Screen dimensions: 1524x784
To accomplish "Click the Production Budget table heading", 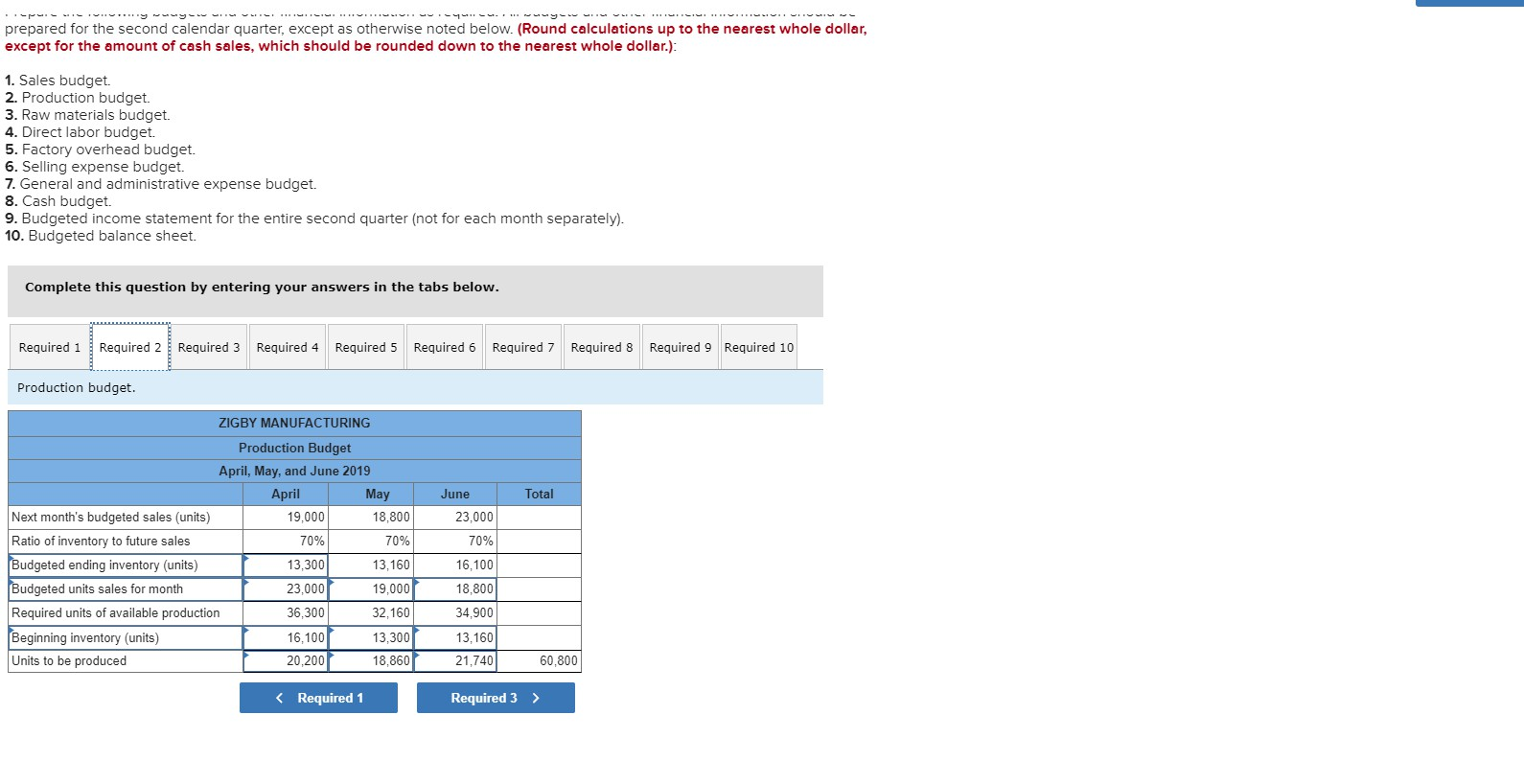I will 294,448.
